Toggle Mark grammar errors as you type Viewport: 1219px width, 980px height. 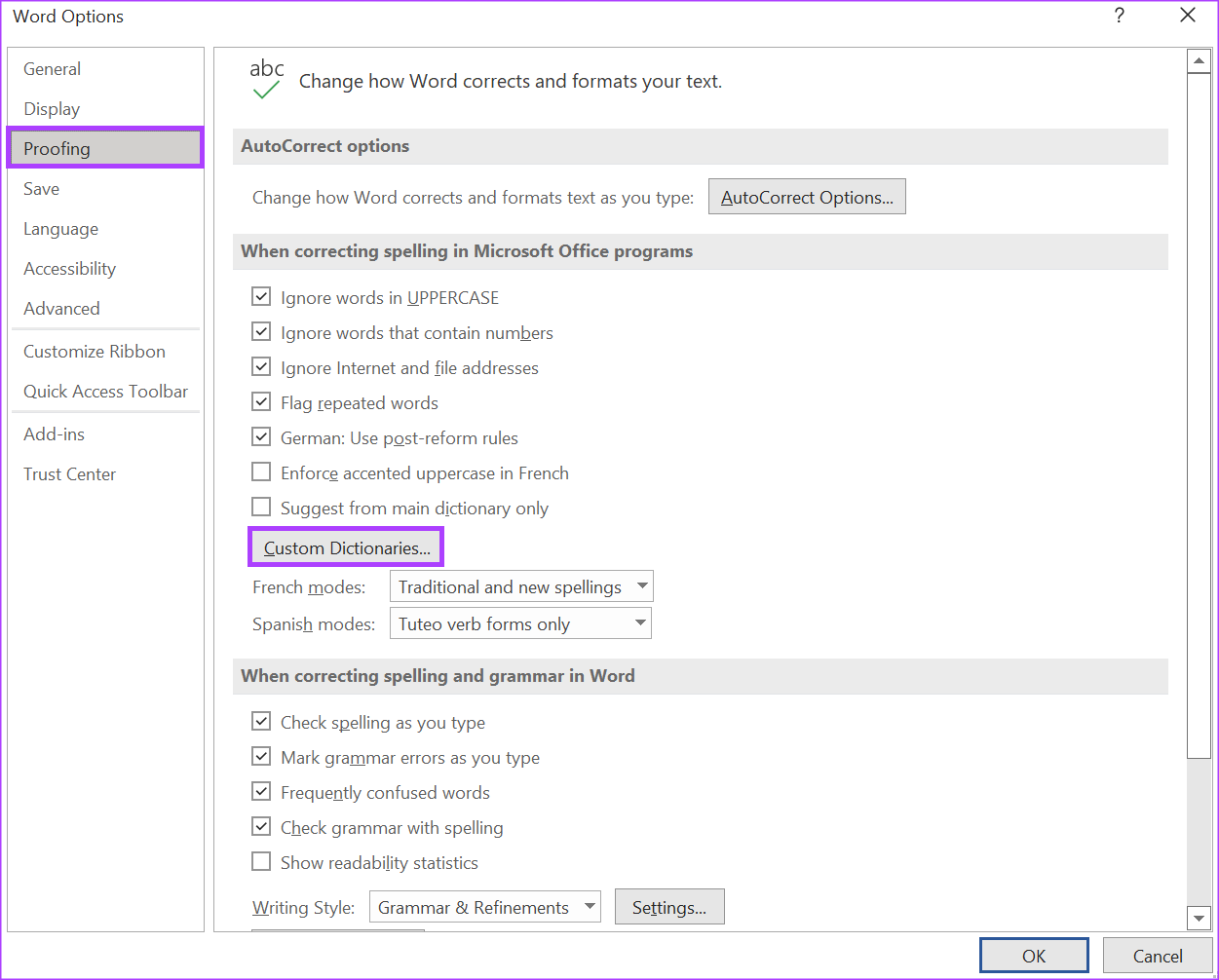(261, 757)
